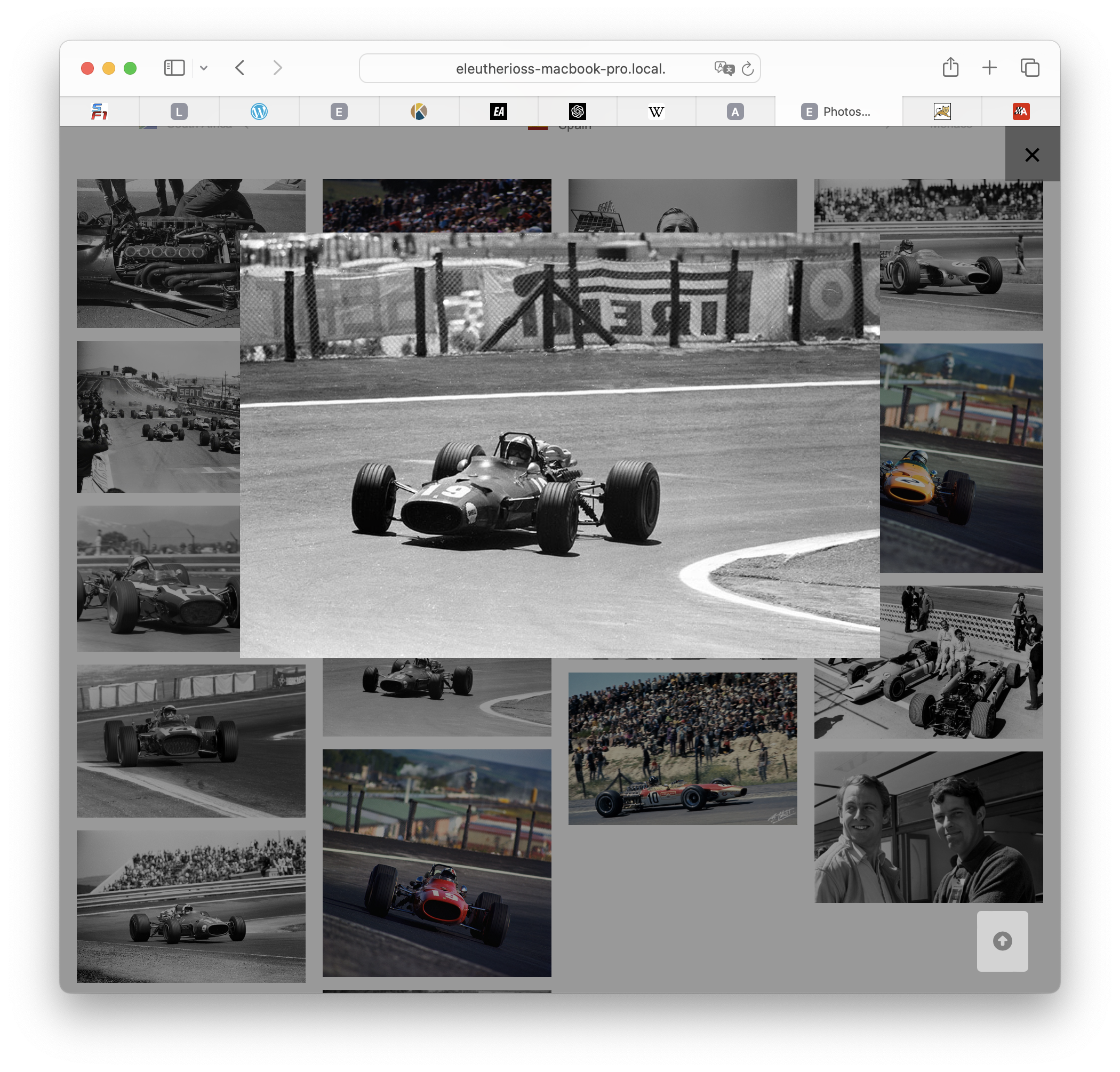
Task: Click the scroll-to-top arrow button
Action: coord(1002,941)
